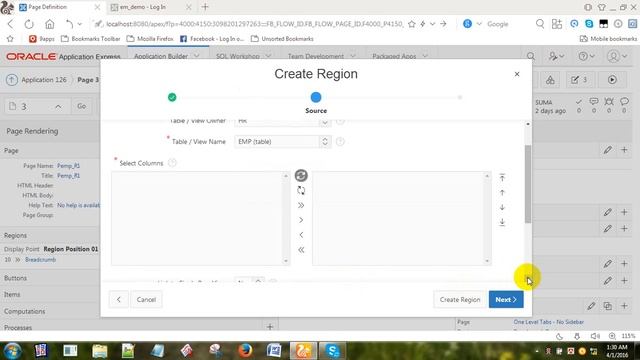Screen dimensions: 640x360
Task: Click the Run Page play icon
Action: click(612, 80)
